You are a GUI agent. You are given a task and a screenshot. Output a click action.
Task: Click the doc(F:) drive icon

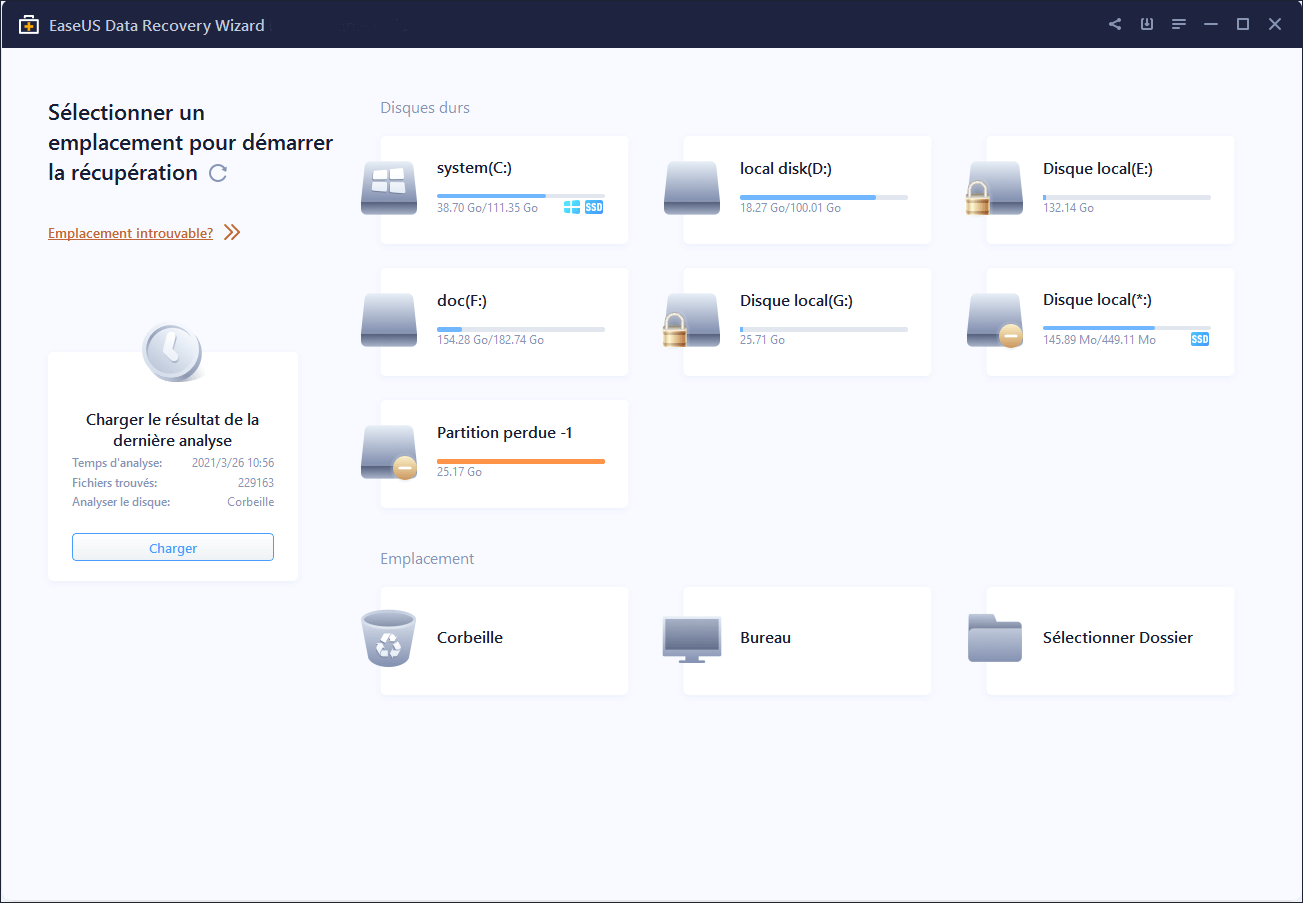coord(389,320)
